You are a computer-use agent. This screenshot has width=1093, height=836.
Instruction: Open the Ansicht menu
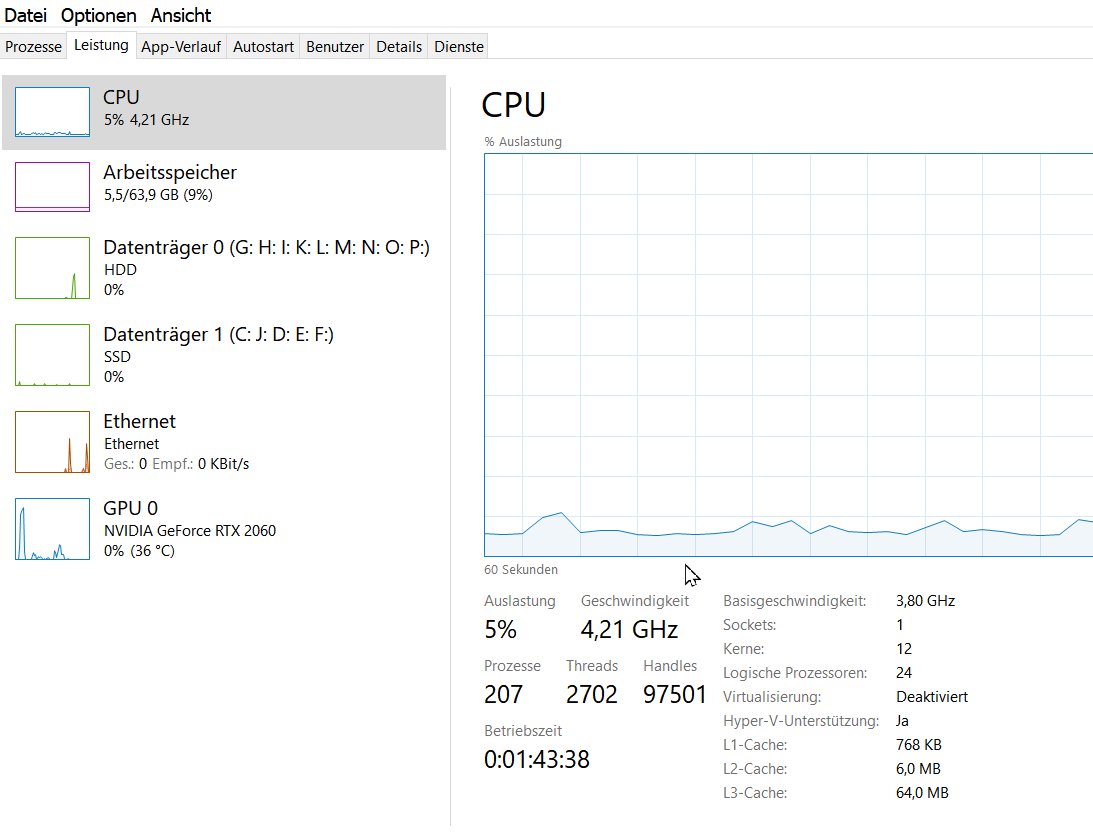click(181, 16)
